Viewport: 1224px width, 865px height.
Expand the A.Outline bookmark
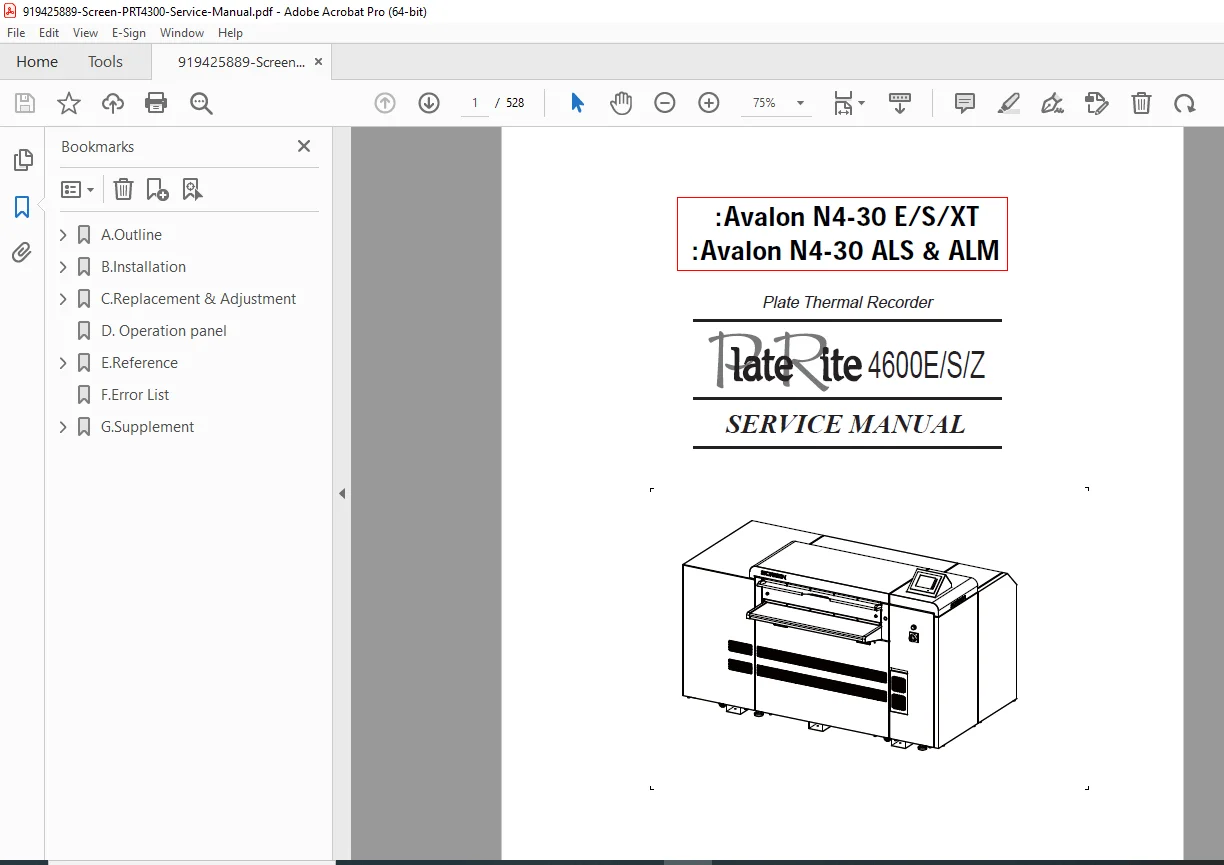(63, 235)
